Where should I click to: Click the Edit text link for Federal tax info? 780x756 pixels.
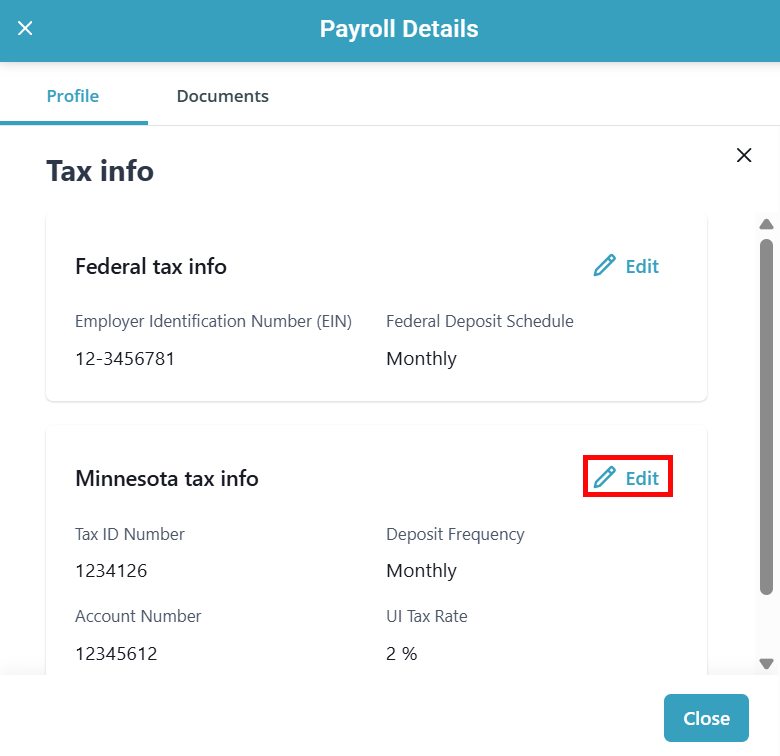click(x=642, y=266)
